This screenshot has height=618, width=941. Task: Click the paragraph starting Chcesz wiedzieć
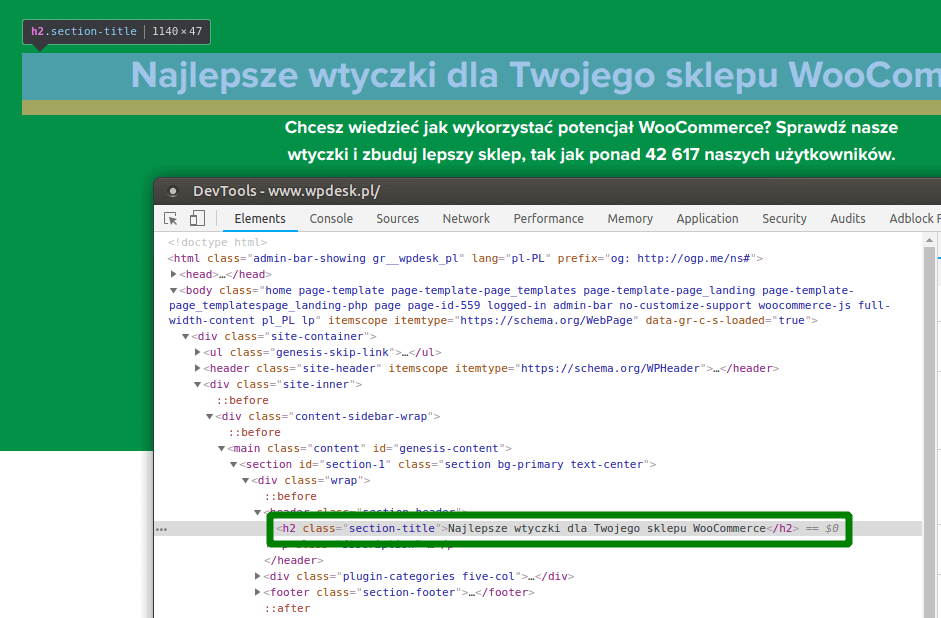pos(591,141)
